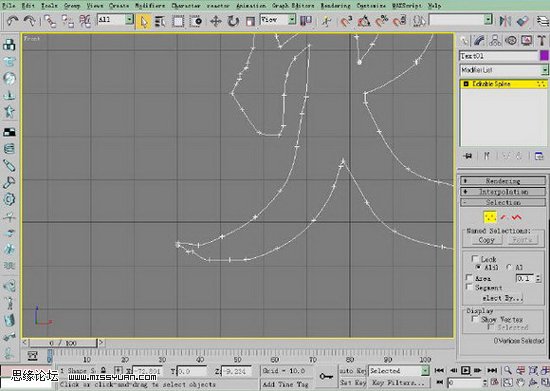This screenshot has width=550, height=391.
Task: Open the File menu
Action: tap(9, 6)
